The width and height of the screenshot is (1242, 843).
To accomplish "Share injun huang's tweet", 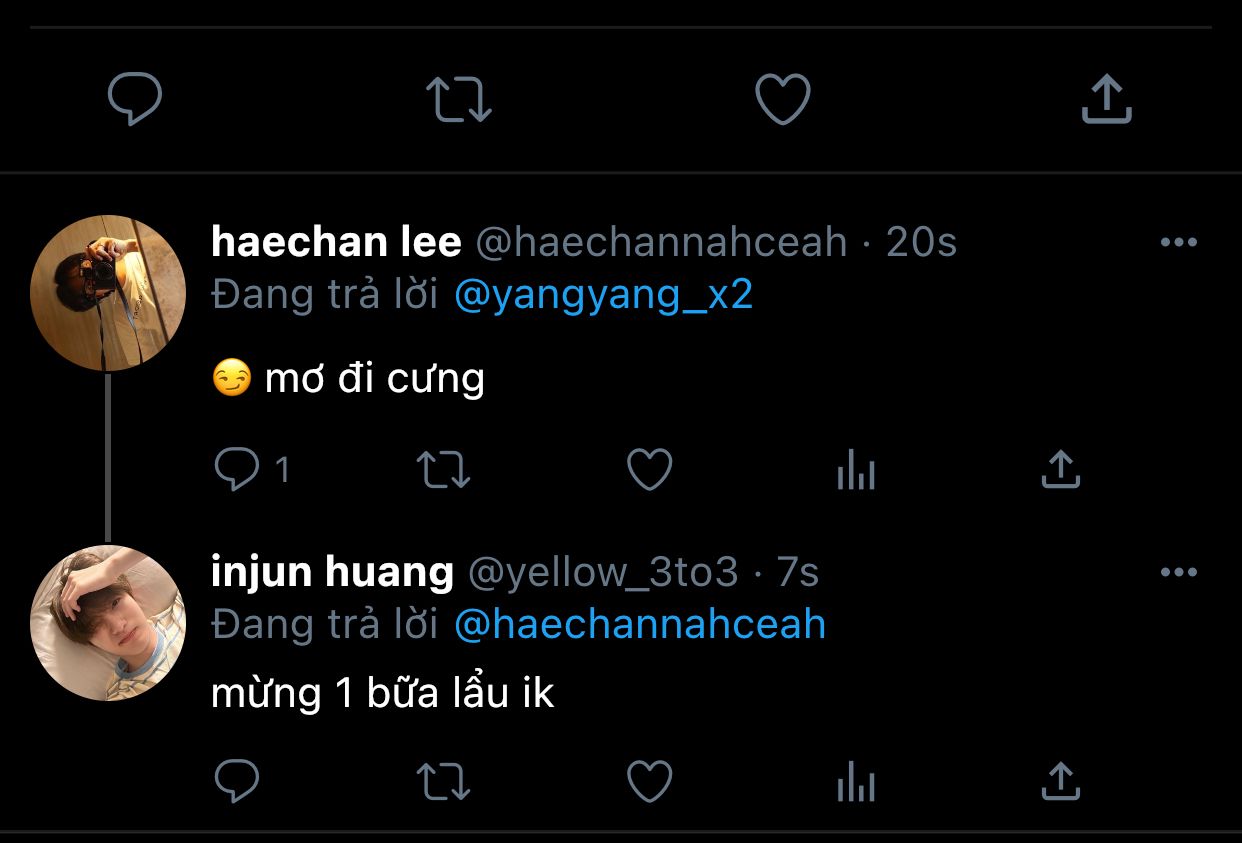I will click(1061, 781).
